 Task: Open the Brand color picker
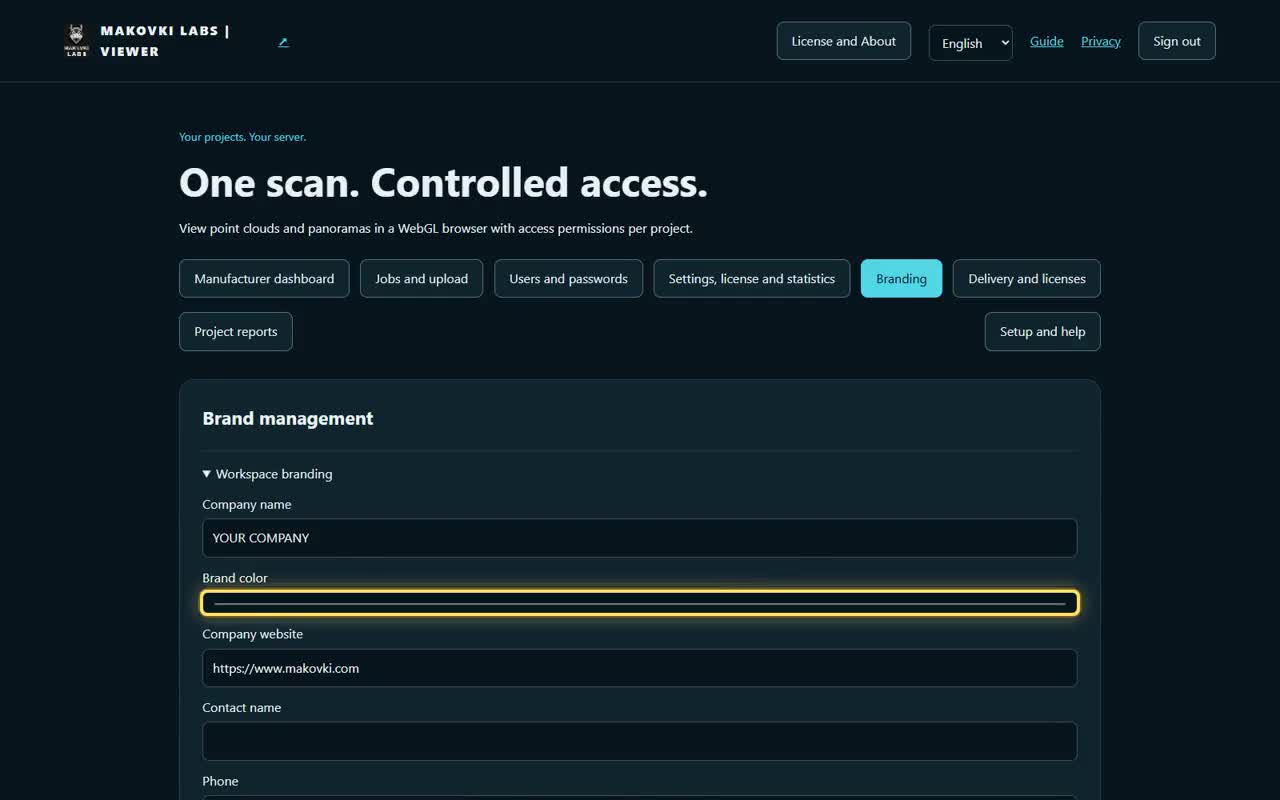click(x=640, y=603)
